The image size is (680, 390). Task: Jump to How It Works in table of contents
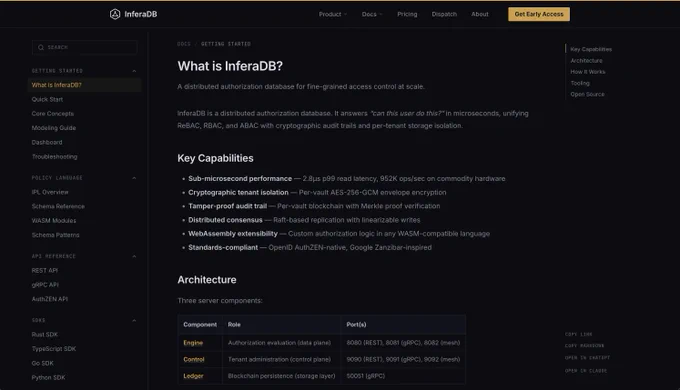(x=588, y=72)
